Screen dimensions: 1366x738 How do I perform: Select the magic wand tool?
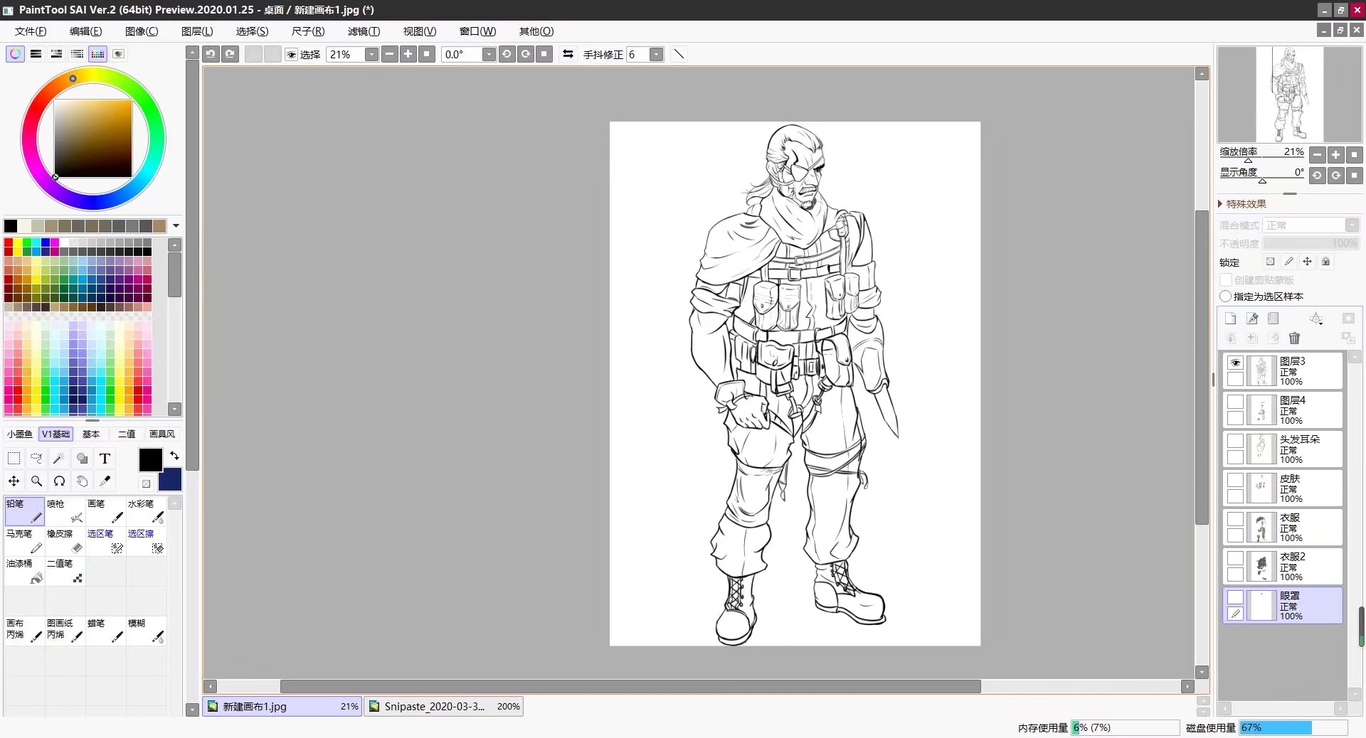(x=59, y=459)
